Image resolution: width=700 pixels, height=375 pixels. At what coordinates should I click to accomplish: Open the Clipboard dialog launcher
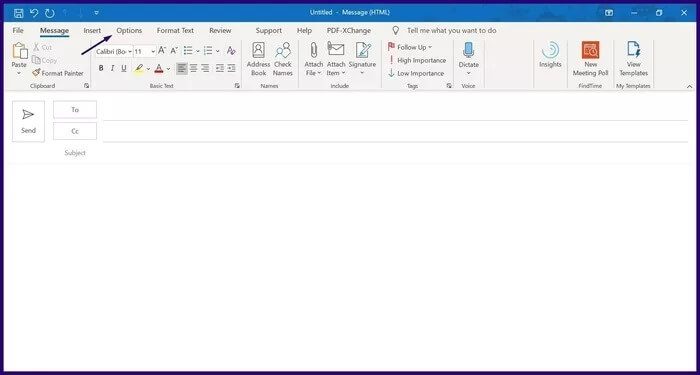click(87, 86)
